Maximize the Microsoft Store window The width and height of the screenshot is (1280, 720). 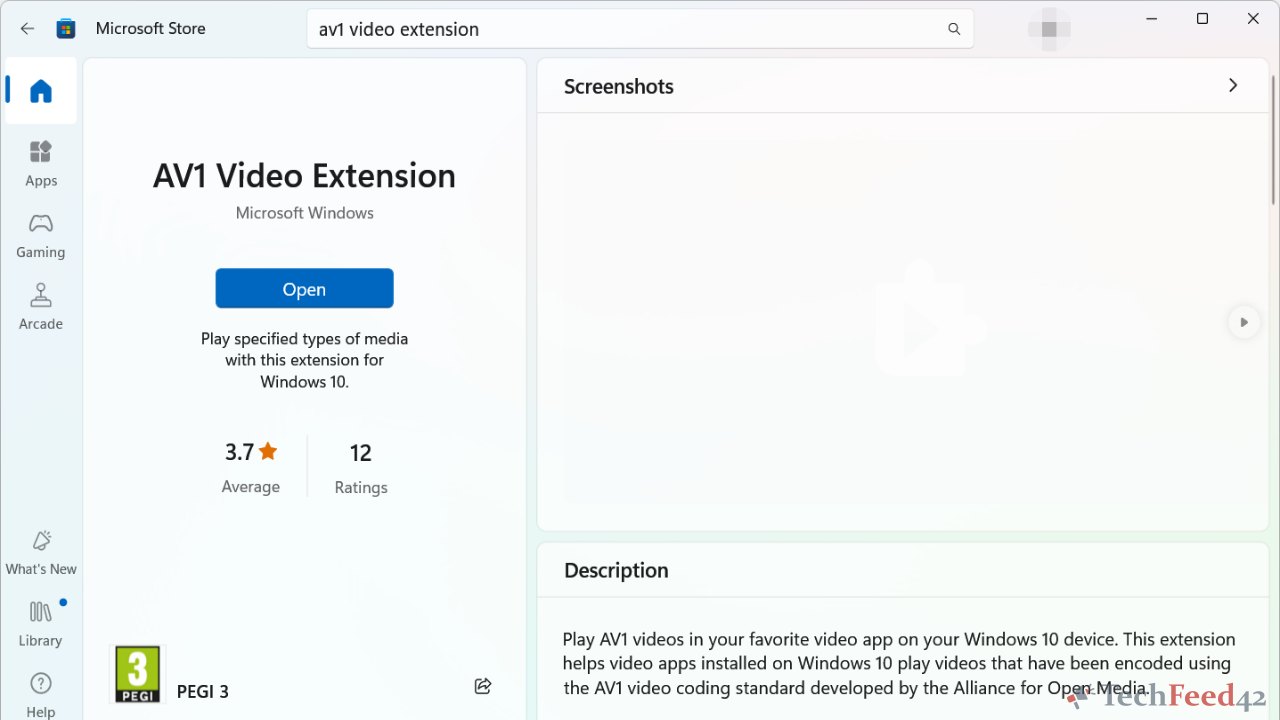pos(1202,19)
